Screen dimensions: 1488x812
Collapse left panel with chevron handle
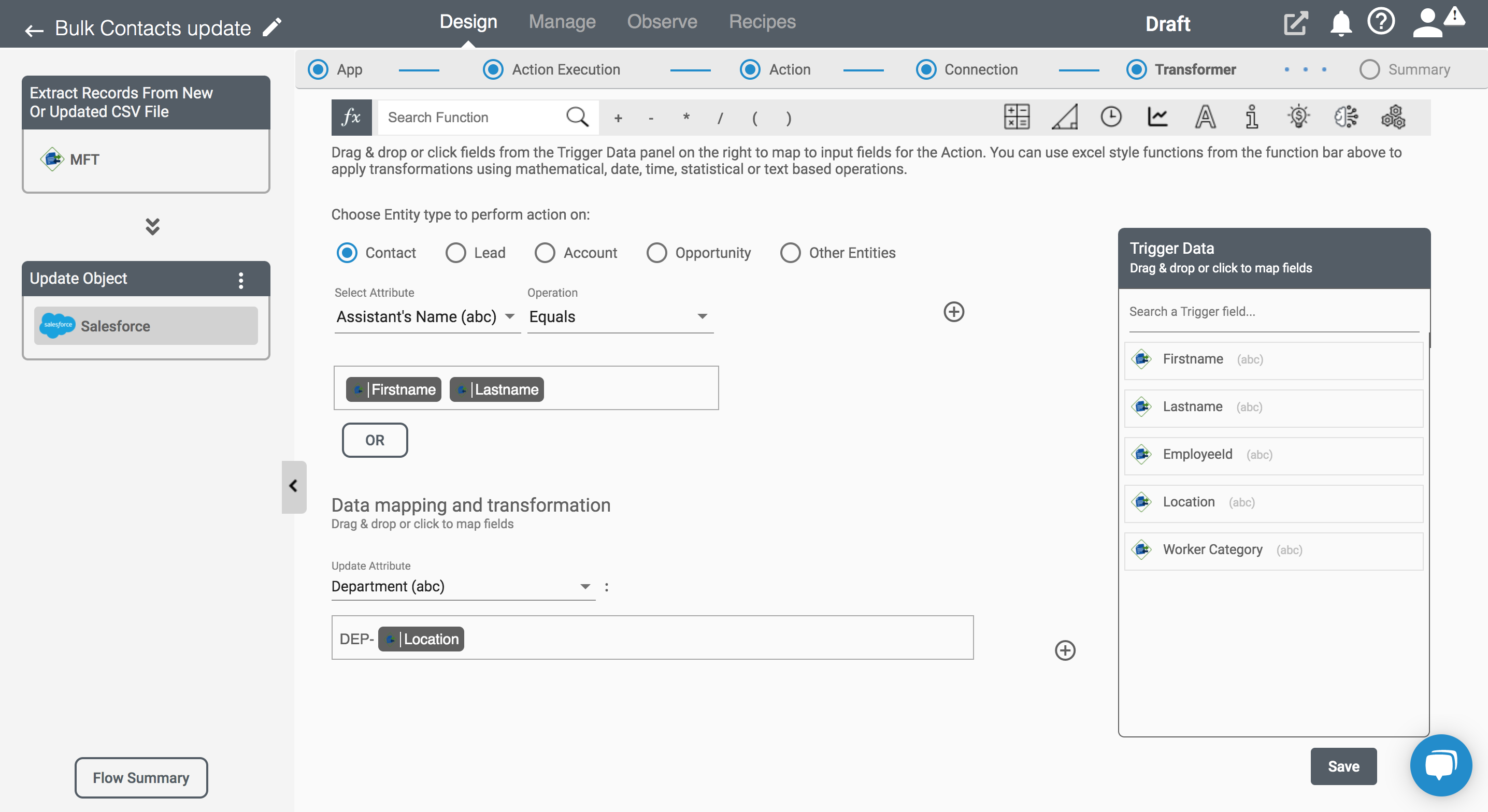click(x=293, y=487)
